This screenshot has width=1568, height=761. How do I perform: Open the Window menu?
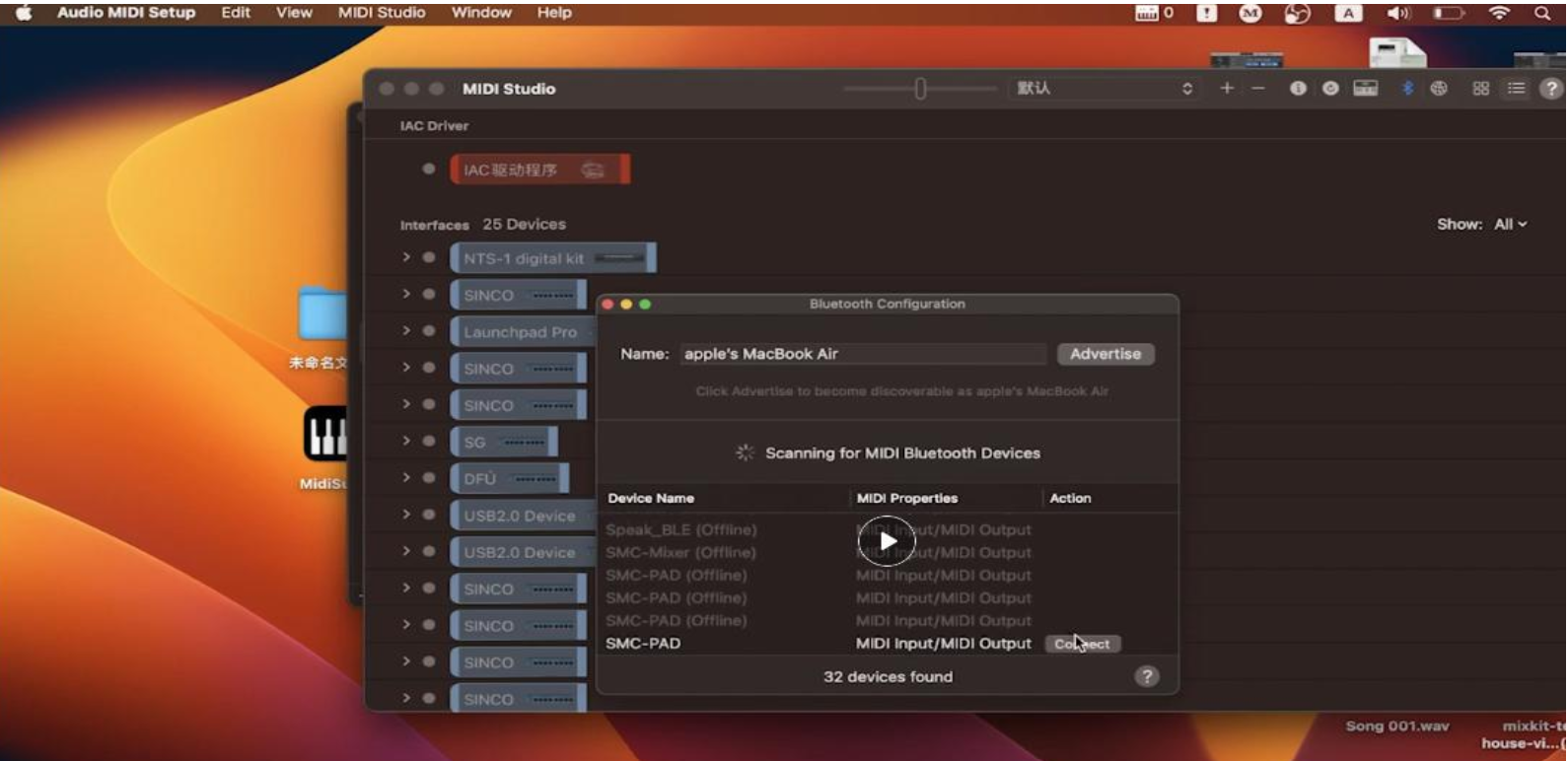coord(481,13)
